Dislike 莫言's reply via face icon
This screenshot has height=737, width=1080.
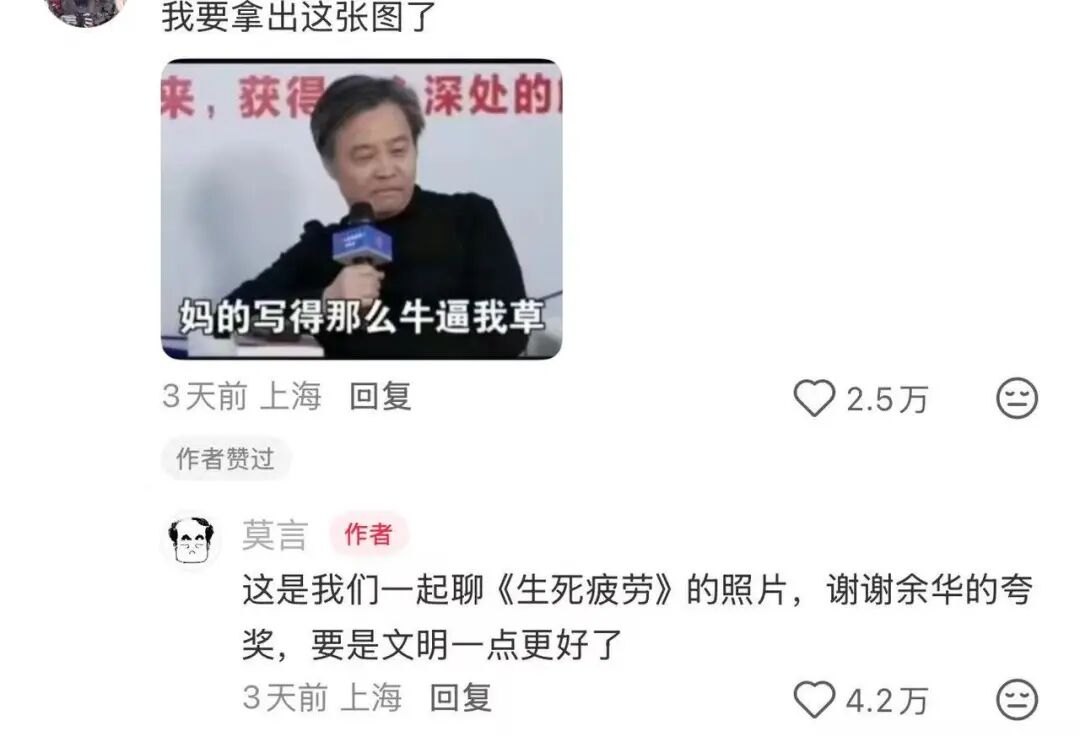click(x=1017, y=700)
